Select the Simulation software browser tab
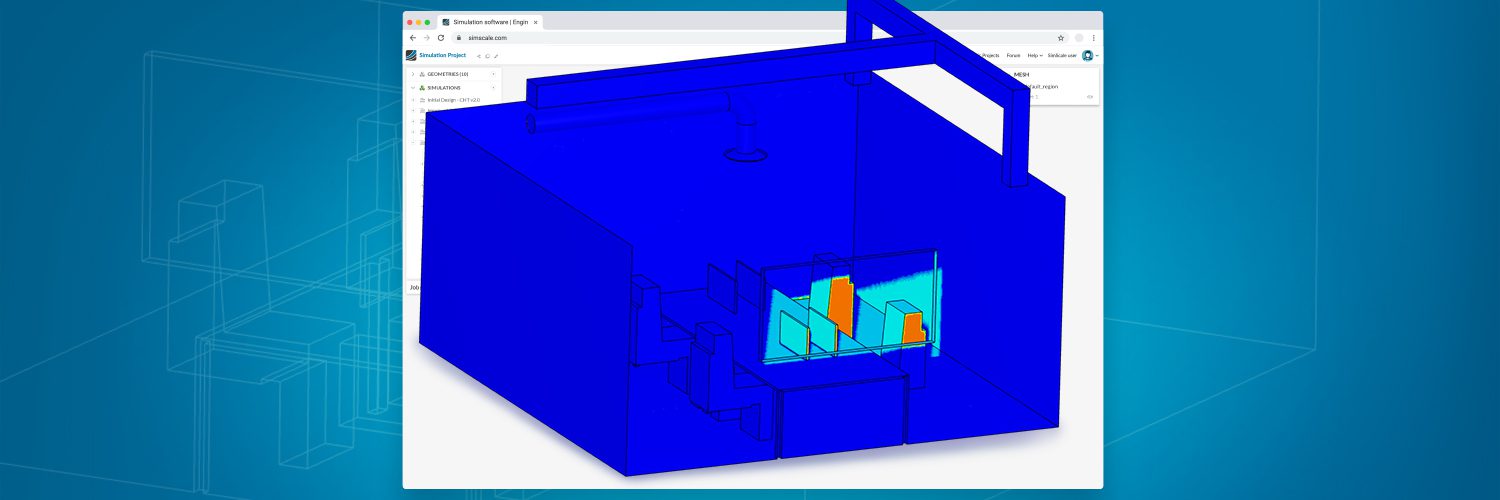This screenshot has height=500, width=1500. (x=489, y=22)
